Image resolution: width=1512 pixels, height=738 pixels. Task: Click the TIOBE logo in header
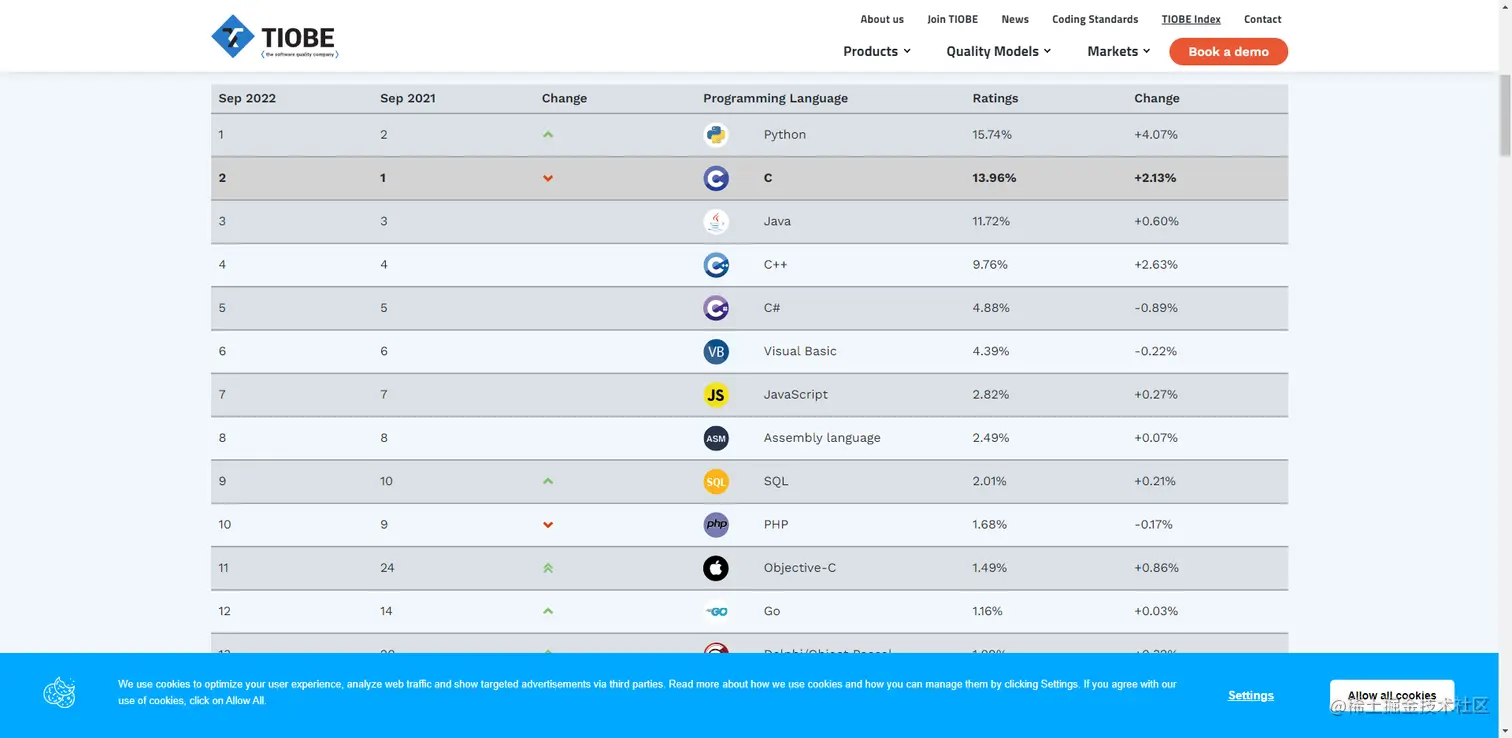point(275,37)
